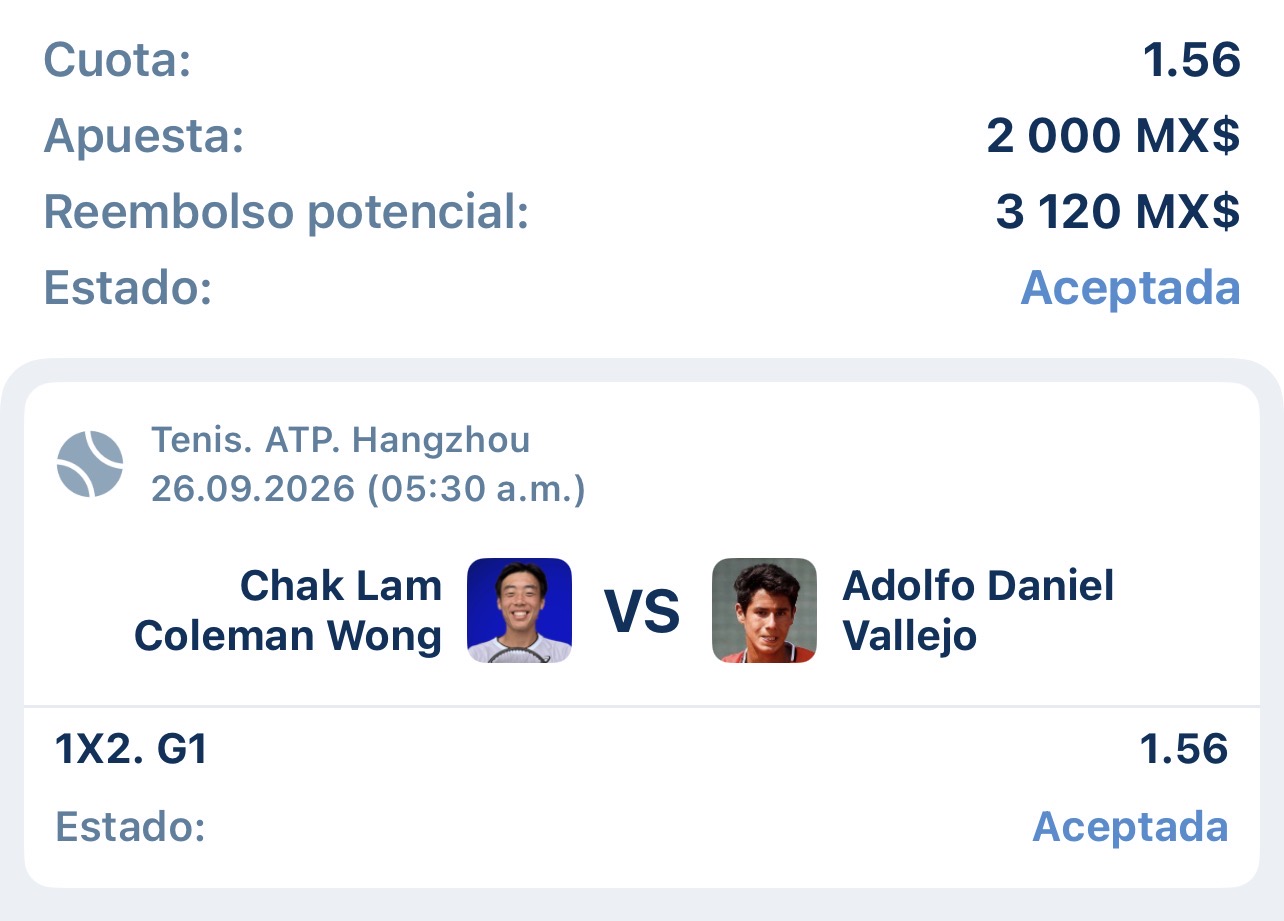The width and height of the screenshot is (1284, 921).
Task: Tap the Apuesta amount 2 000 MX$
Action: pyautogui.click(x=1113, y=136)
